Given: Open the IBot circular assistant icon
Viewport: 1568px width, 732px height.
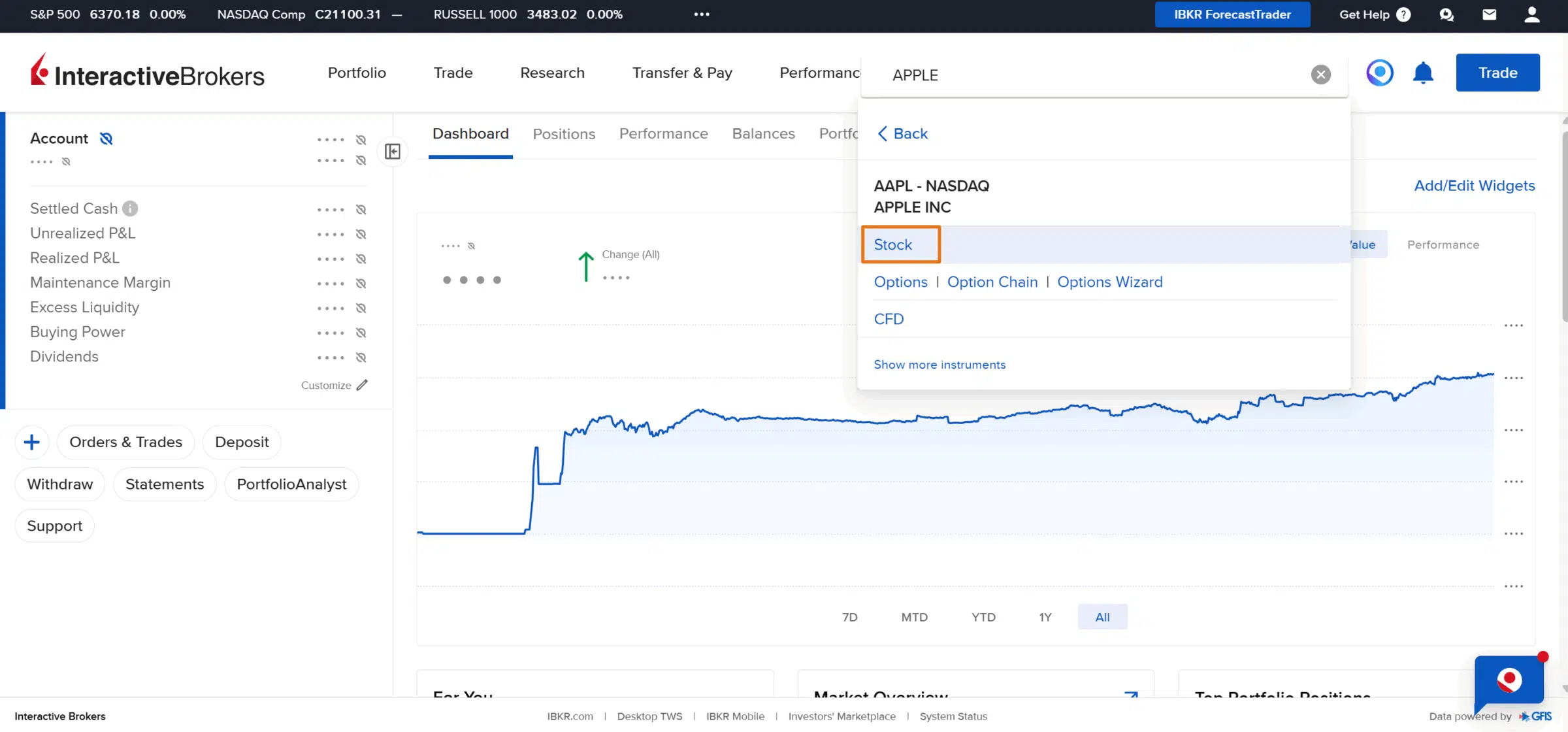Looking at the screenshot, I should tap(1380, 73).
